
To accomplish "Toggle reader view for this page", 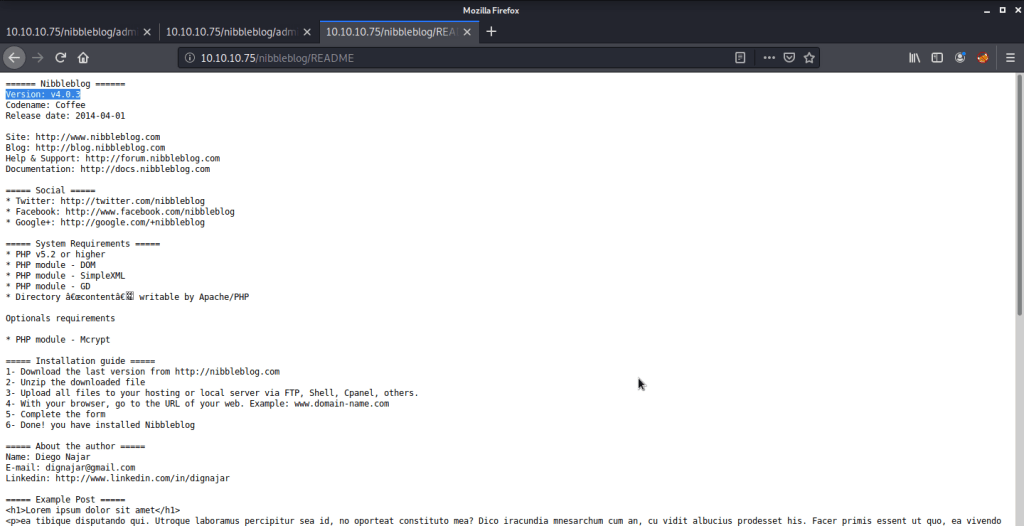I will pyautogui.click(x=741, y=58).
